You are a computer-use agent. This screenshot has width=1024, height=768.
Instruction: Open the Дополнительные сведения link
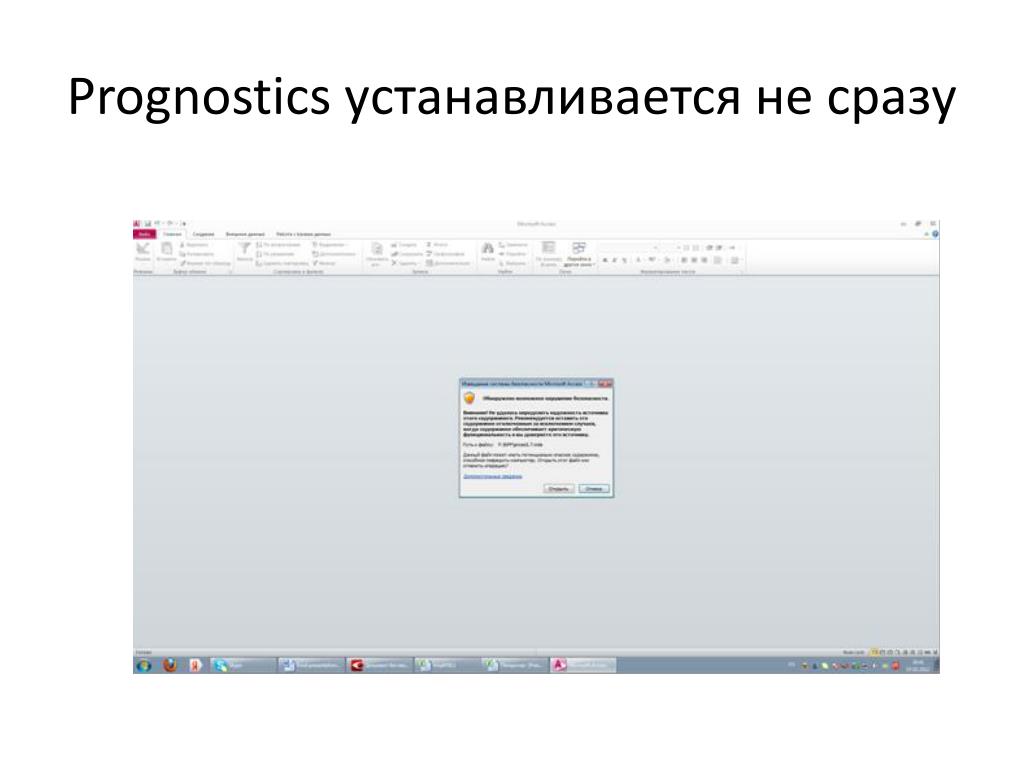coord(492,476)
